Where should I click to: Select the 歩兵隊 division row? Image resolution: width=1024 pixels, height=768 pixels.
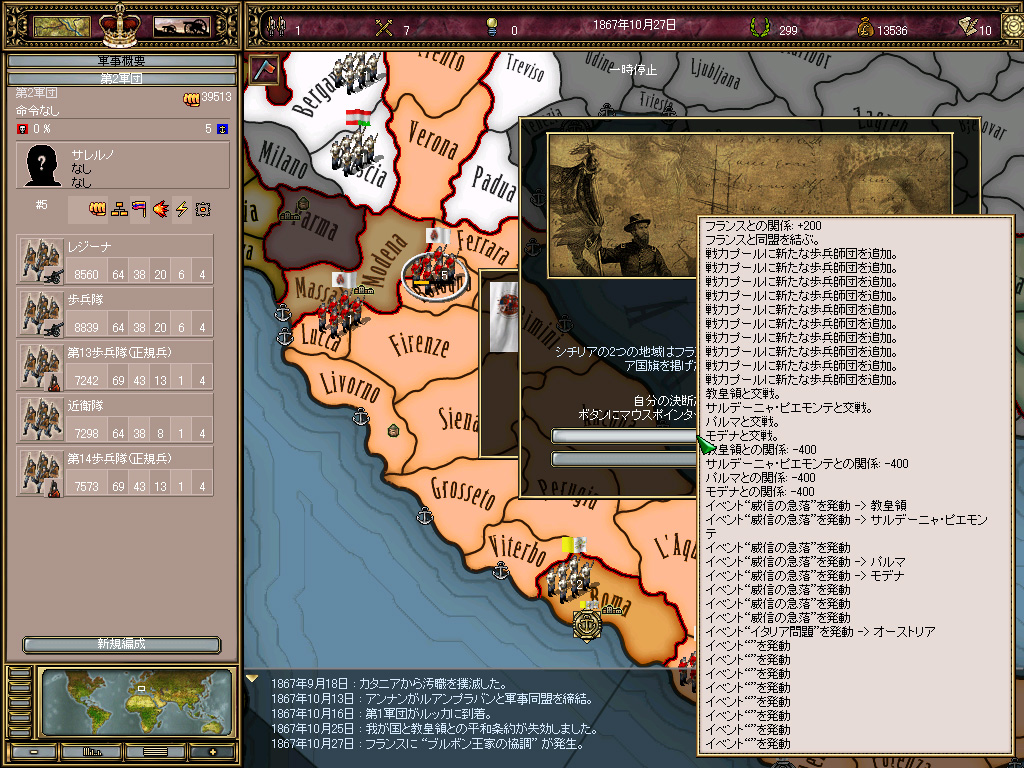115,313
